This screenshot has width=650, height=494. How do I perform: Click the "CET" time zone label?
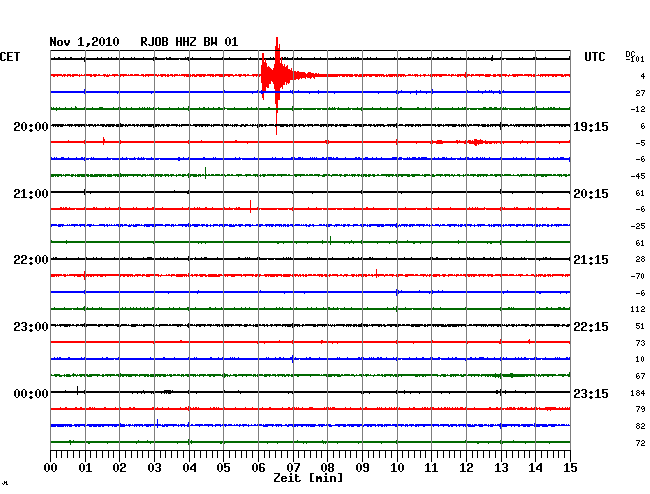pyautogui.click(x=10, y=57)
